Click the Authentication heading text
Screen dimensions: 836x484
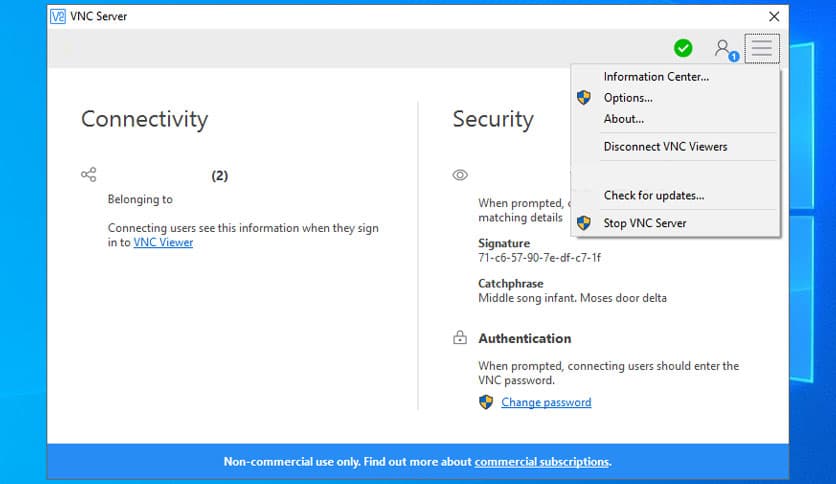click(x=525, y=338)
